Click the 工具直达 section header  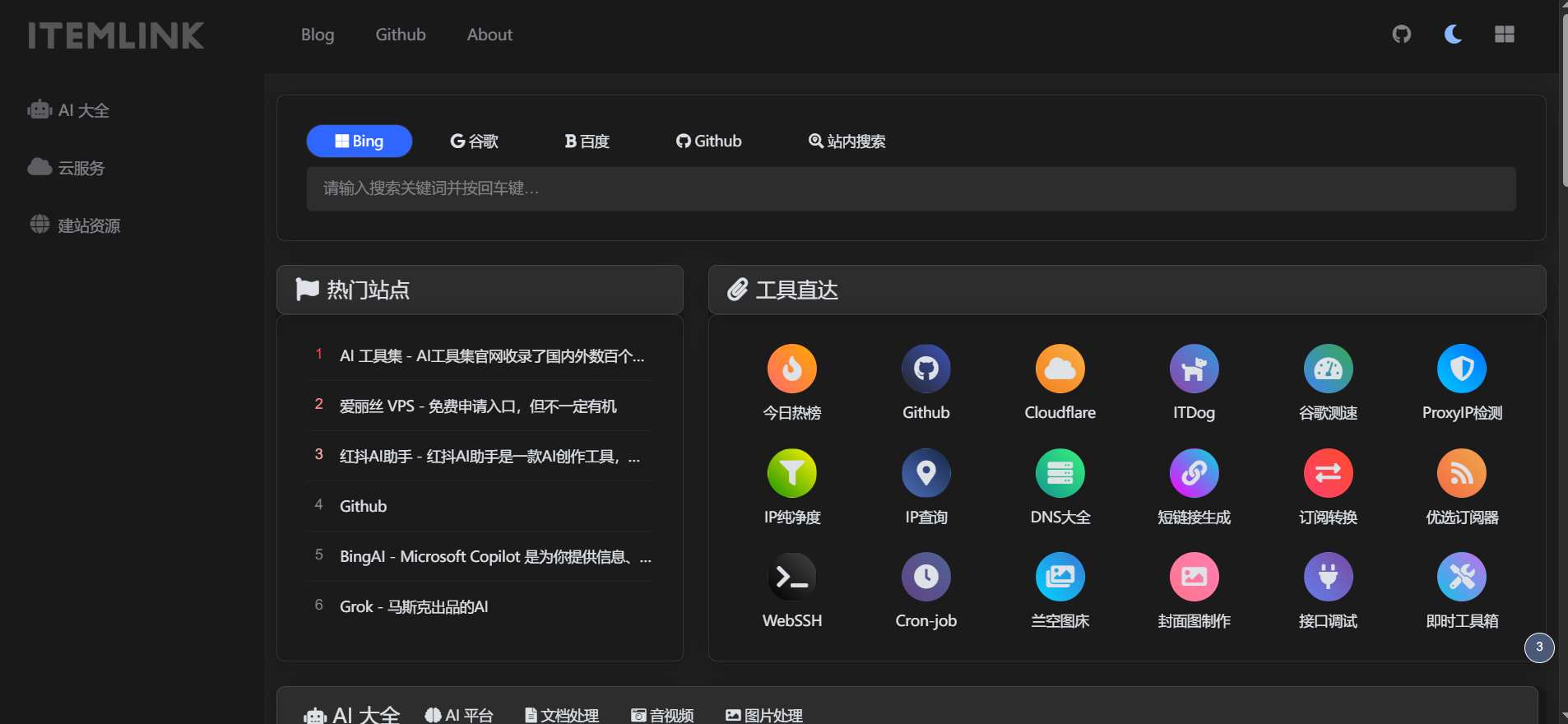point(1127,290)
